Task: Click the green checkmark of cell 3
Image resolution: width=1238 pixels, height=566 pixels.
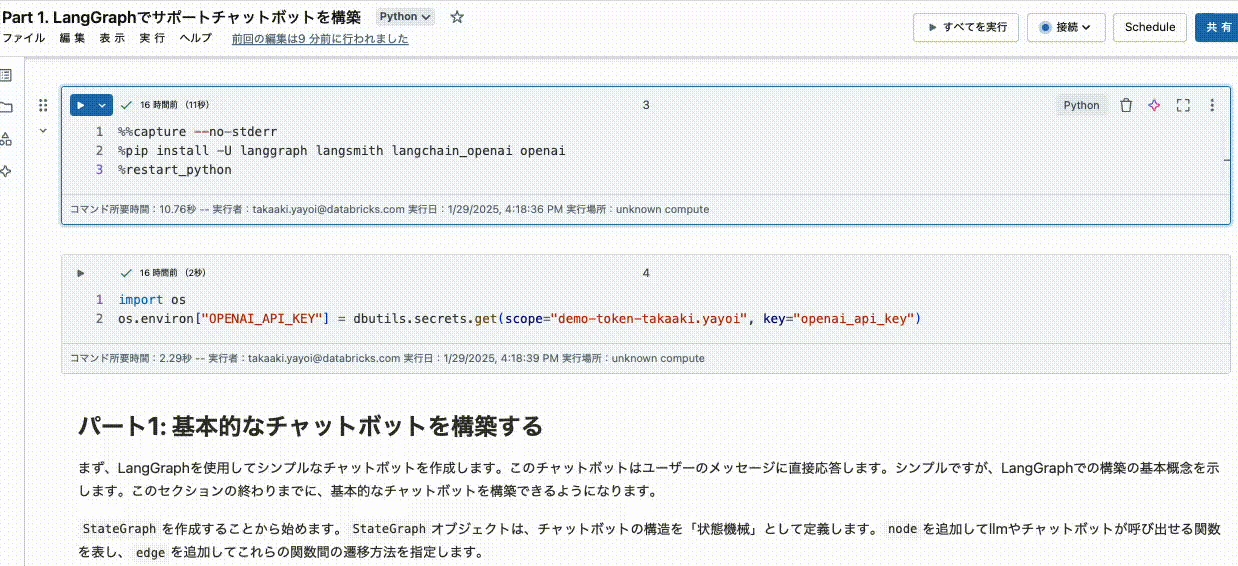Action: point(126,105)
